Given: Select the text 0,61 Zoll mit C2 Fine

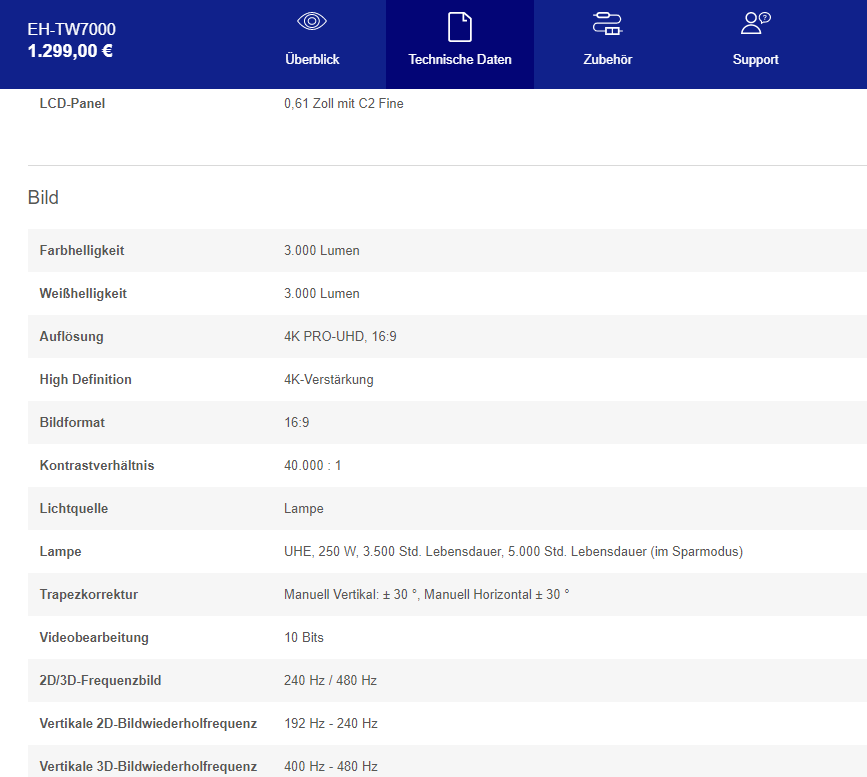Looking at the screenshot, I should click(x=343, y=103).
